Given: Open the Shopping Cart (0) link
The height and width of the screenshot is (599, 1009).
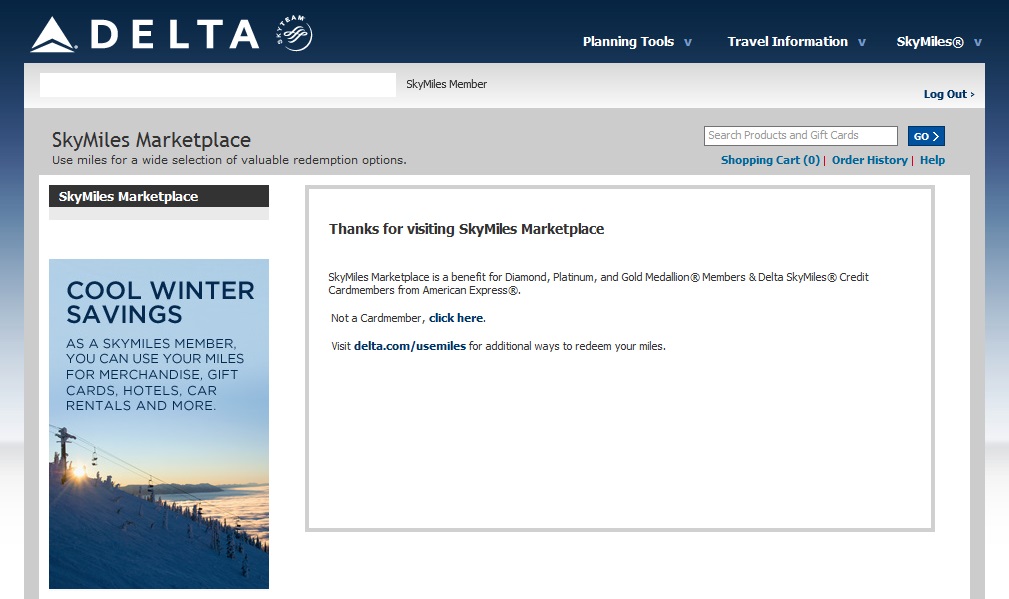Looking at the screenshot, I should (x=770, y=160).
